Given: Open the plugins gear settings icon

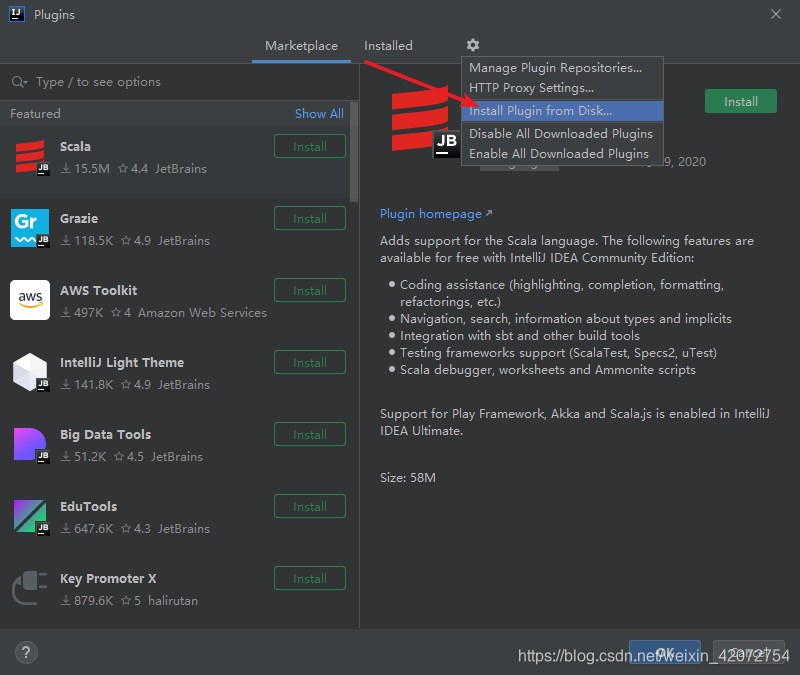Looking at the screenshot, I should click(473, 45).
